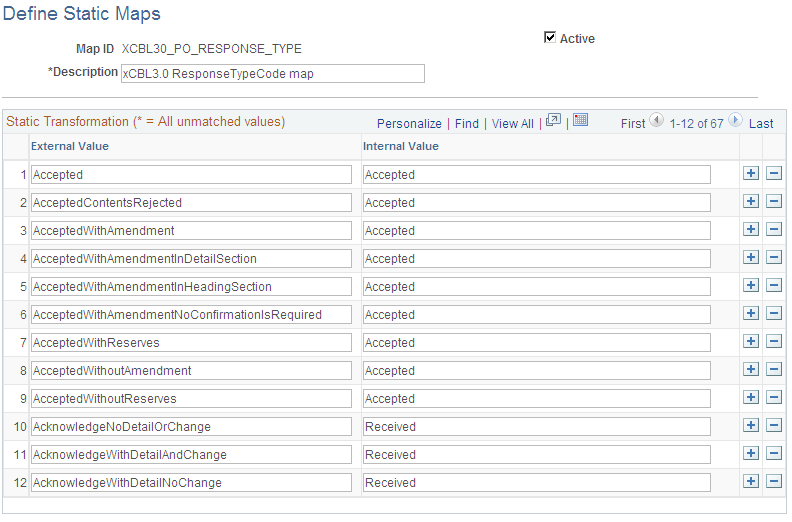This screenshot has height=522, width=792.
Task: Add a row after AcceptedWithAmendmentNoConfirmationIsRequired
Action: tap(751, 313)
